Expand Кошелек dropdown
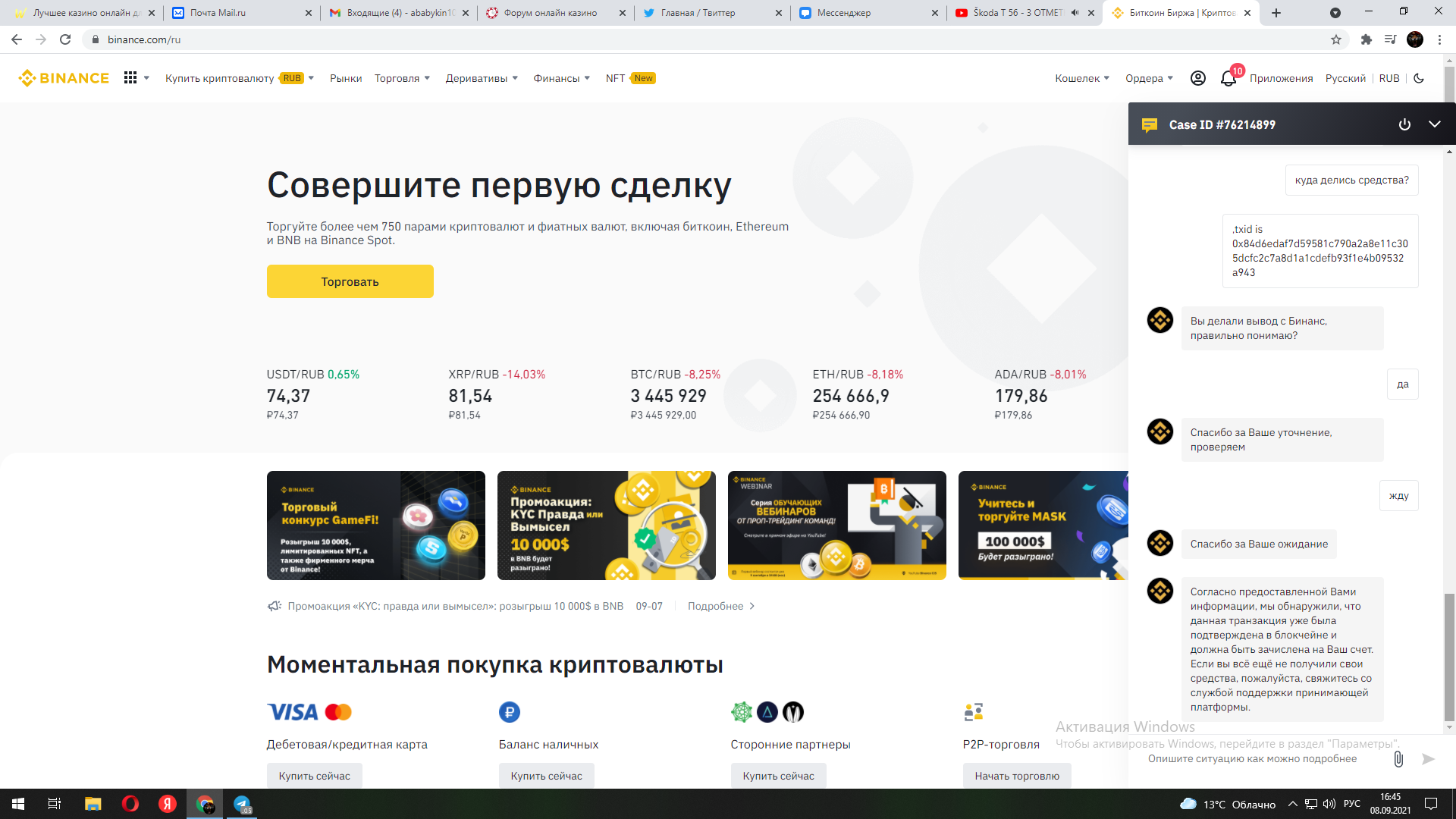 (x=1082, y=78)
